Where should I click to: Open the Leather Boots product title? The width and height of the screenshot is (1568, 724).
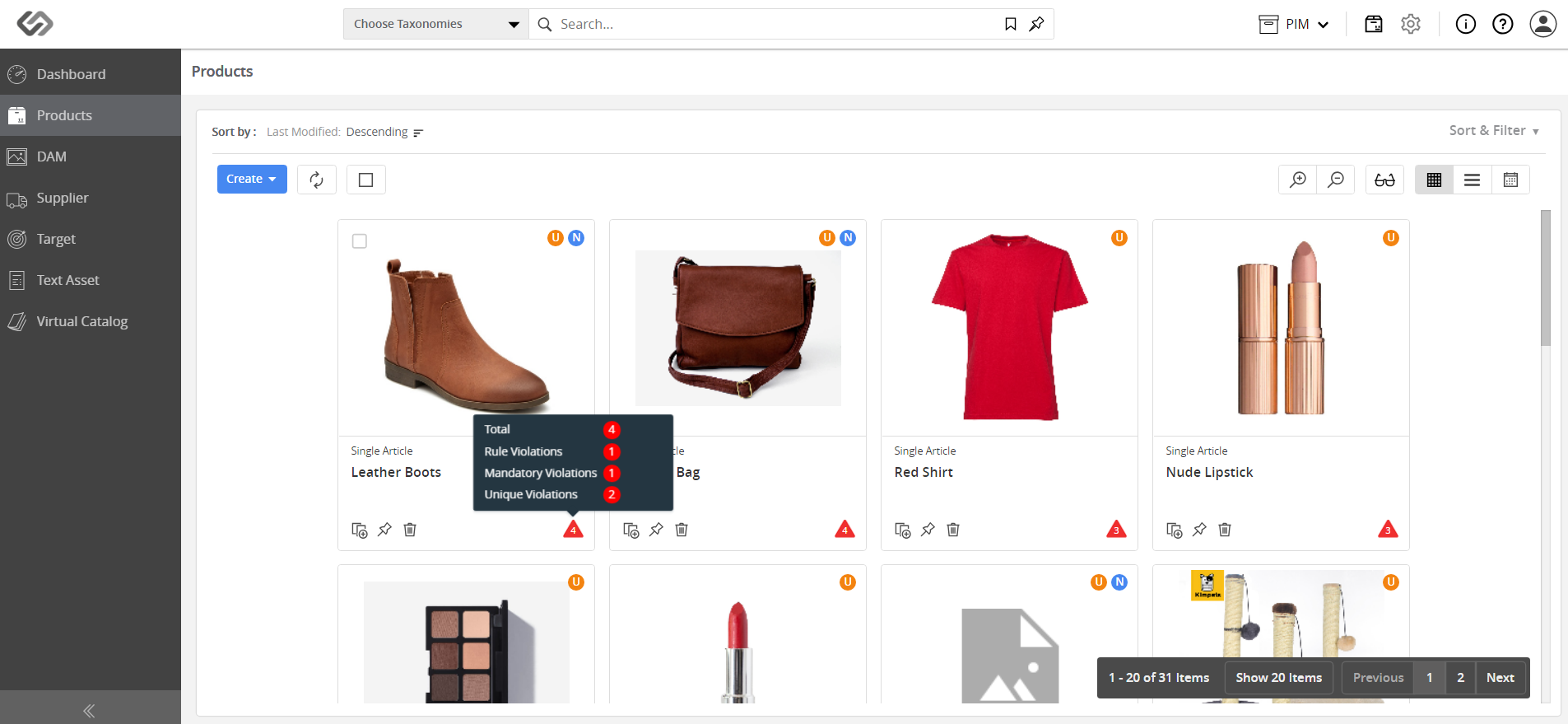coord(396,472)
